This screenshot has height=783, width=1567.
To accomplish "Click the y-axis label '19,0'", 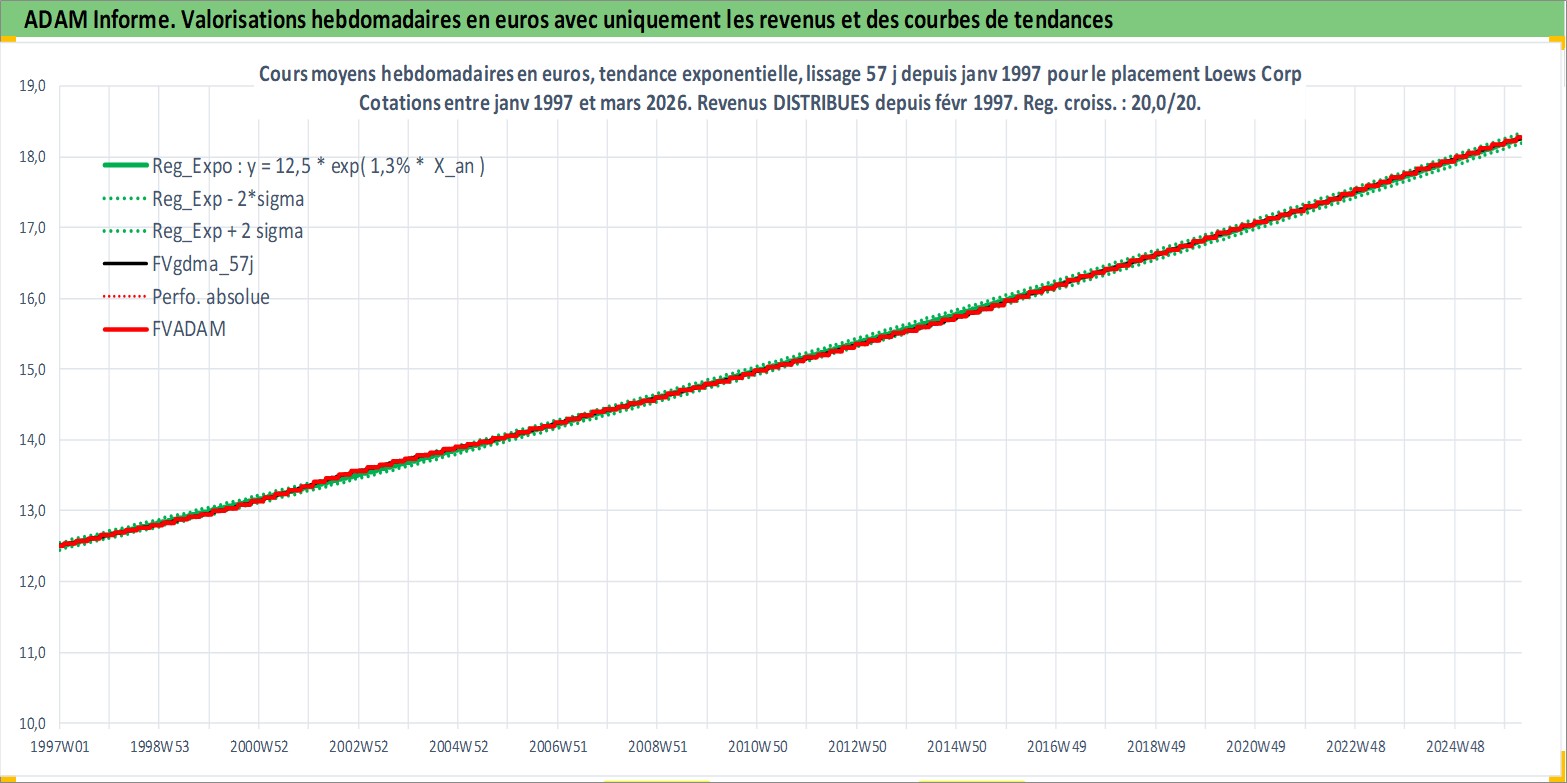I will pyautogui.click(x=32, y=86).
